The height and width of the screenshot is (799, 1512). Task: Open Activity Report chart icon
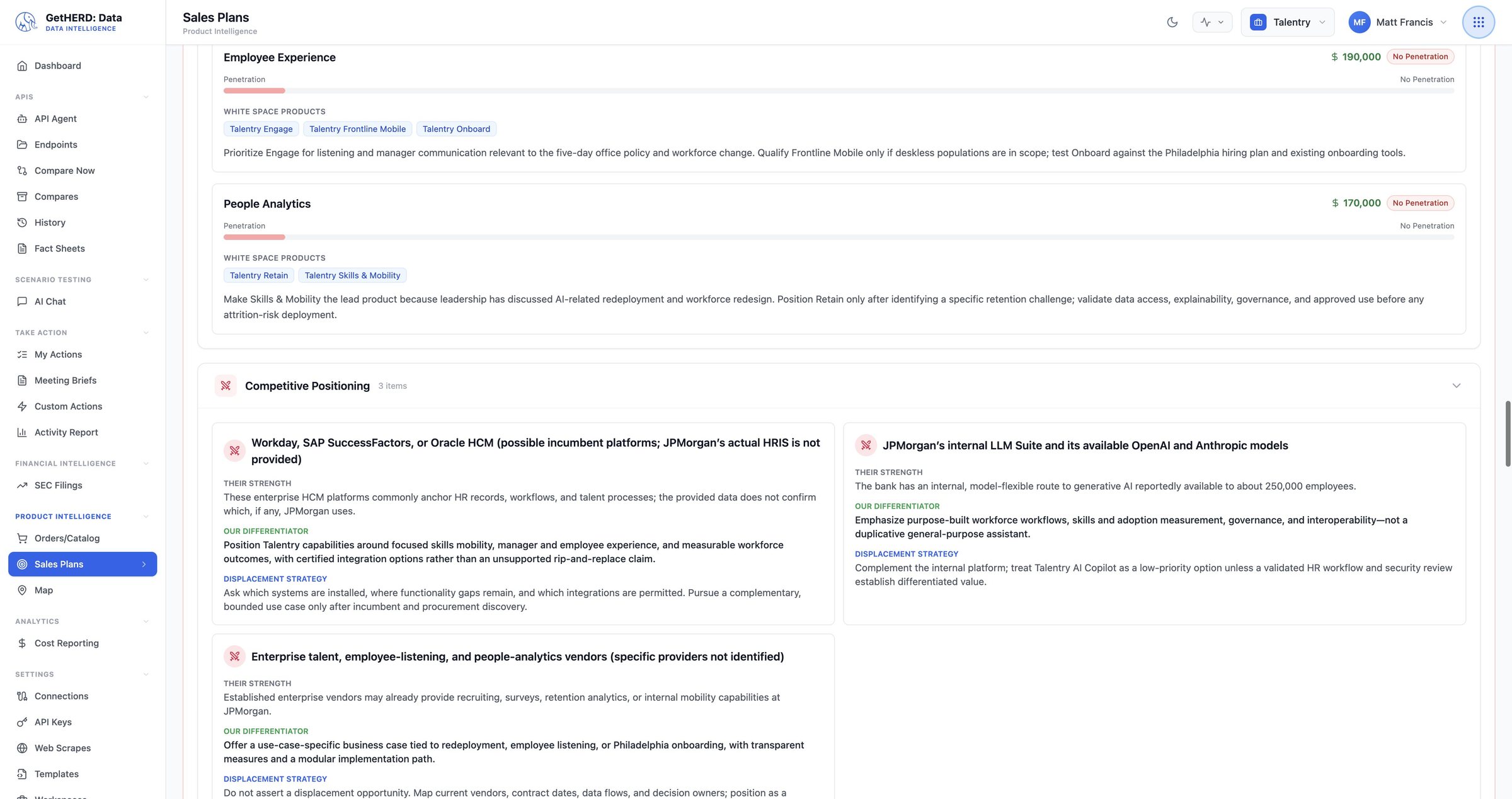click(22, 432)
